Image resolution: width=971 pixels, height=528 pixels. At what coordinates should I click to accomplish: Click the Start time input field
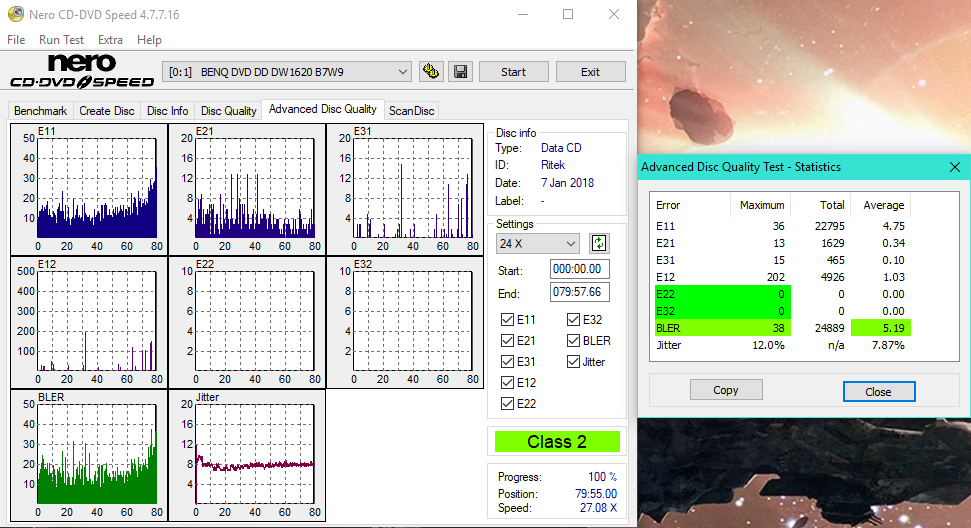pyautogui.click(x=579, y=269)
